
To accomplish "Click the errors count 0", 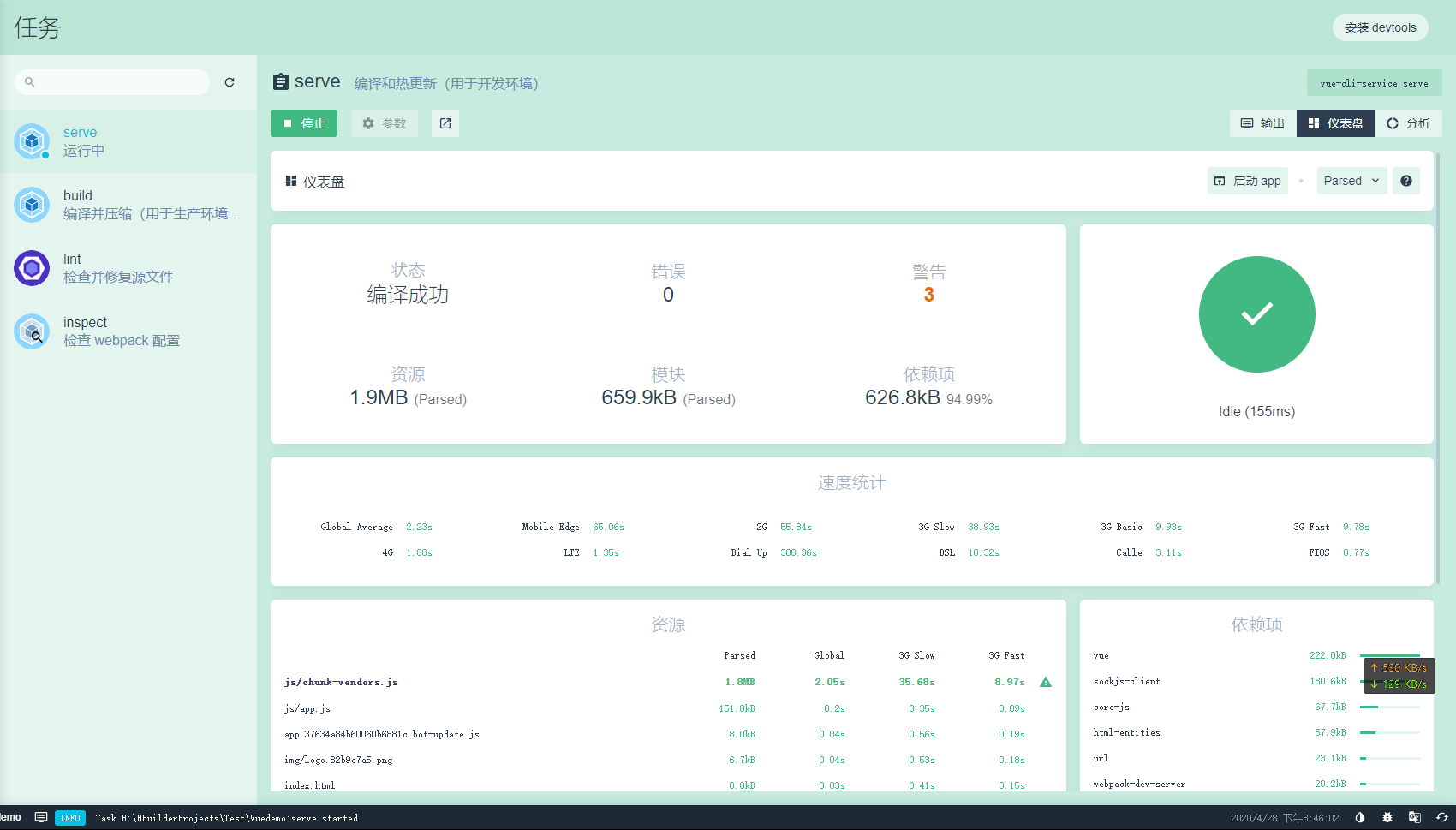I will pyautogui.click(x=668, y=295).
